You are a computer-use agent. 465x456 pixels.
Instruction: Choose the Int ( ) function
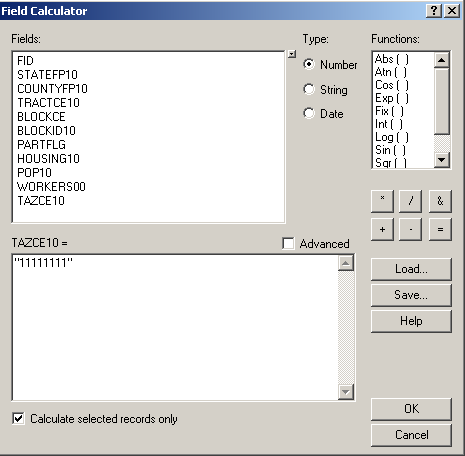point(389,124)
